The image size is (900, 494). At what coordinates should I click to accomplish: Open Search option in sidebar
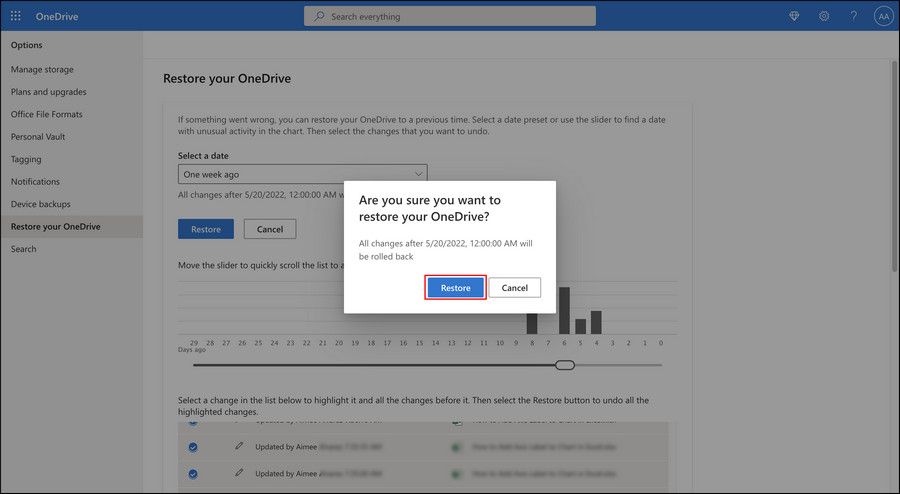click(23, 249)
